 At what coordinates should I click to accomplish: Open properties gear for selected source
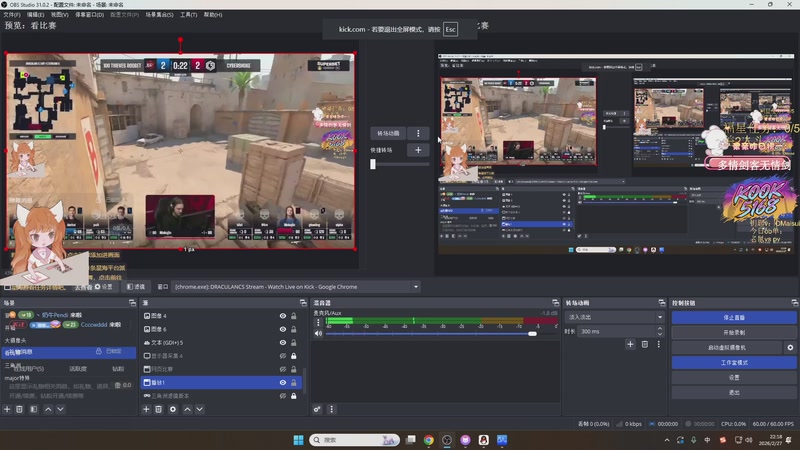coord(173,409)
